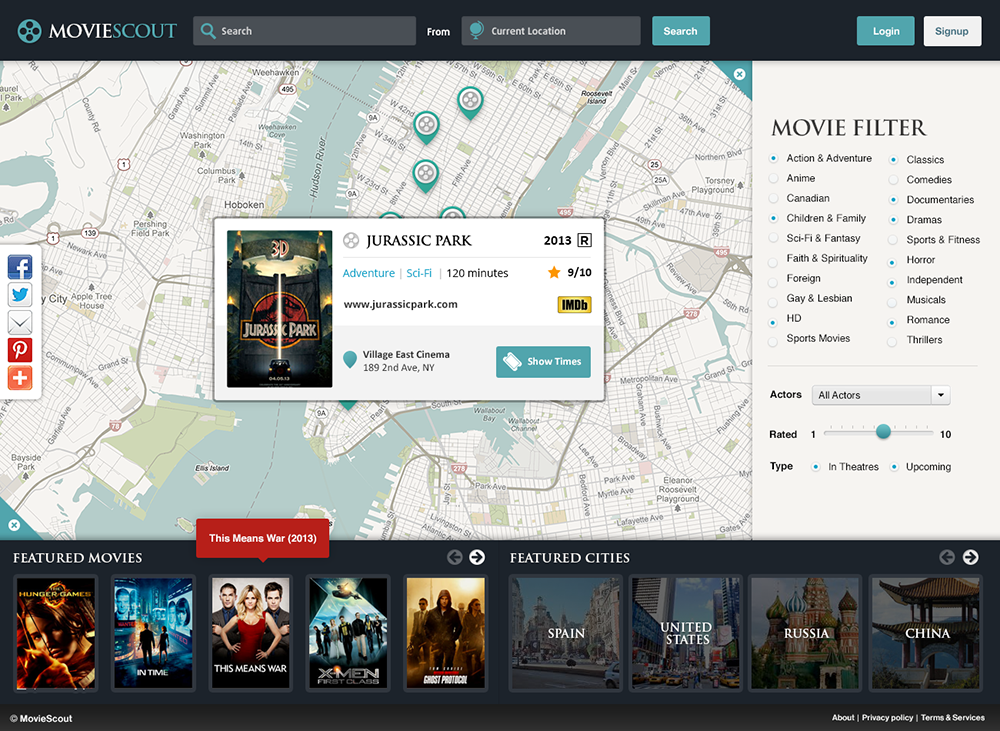Image resolution: width=1000 pixels, height=731 pixels.
Task: Open the Adventure genre link
Action: click(369, 273)
